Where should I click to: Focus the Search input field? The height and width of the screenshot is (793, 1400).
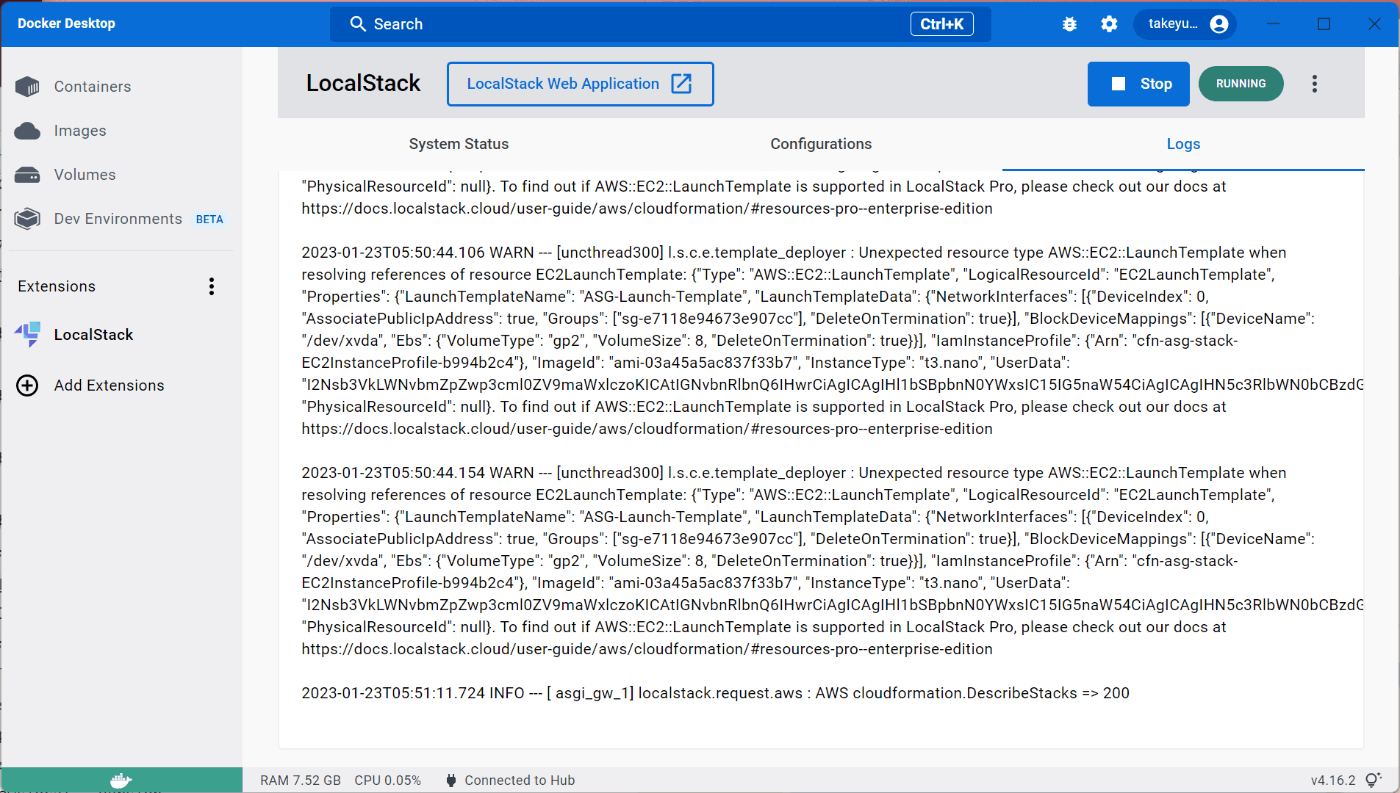tap(661, 24)
